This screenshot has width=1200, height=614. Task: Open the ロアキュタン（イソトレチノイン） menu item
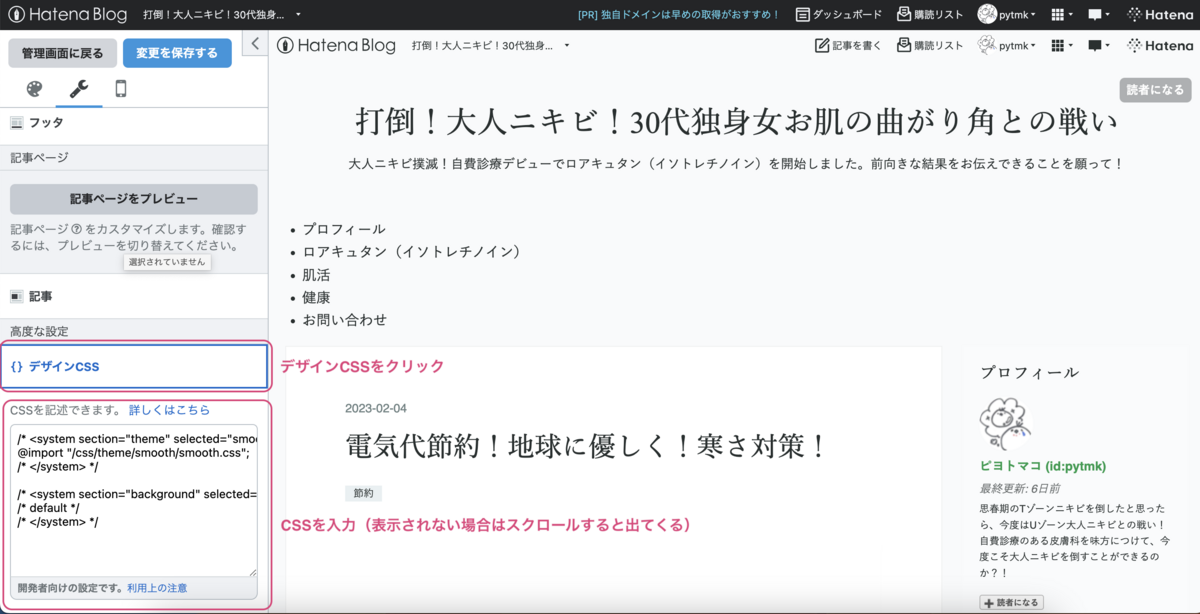[x=412, y=252]
